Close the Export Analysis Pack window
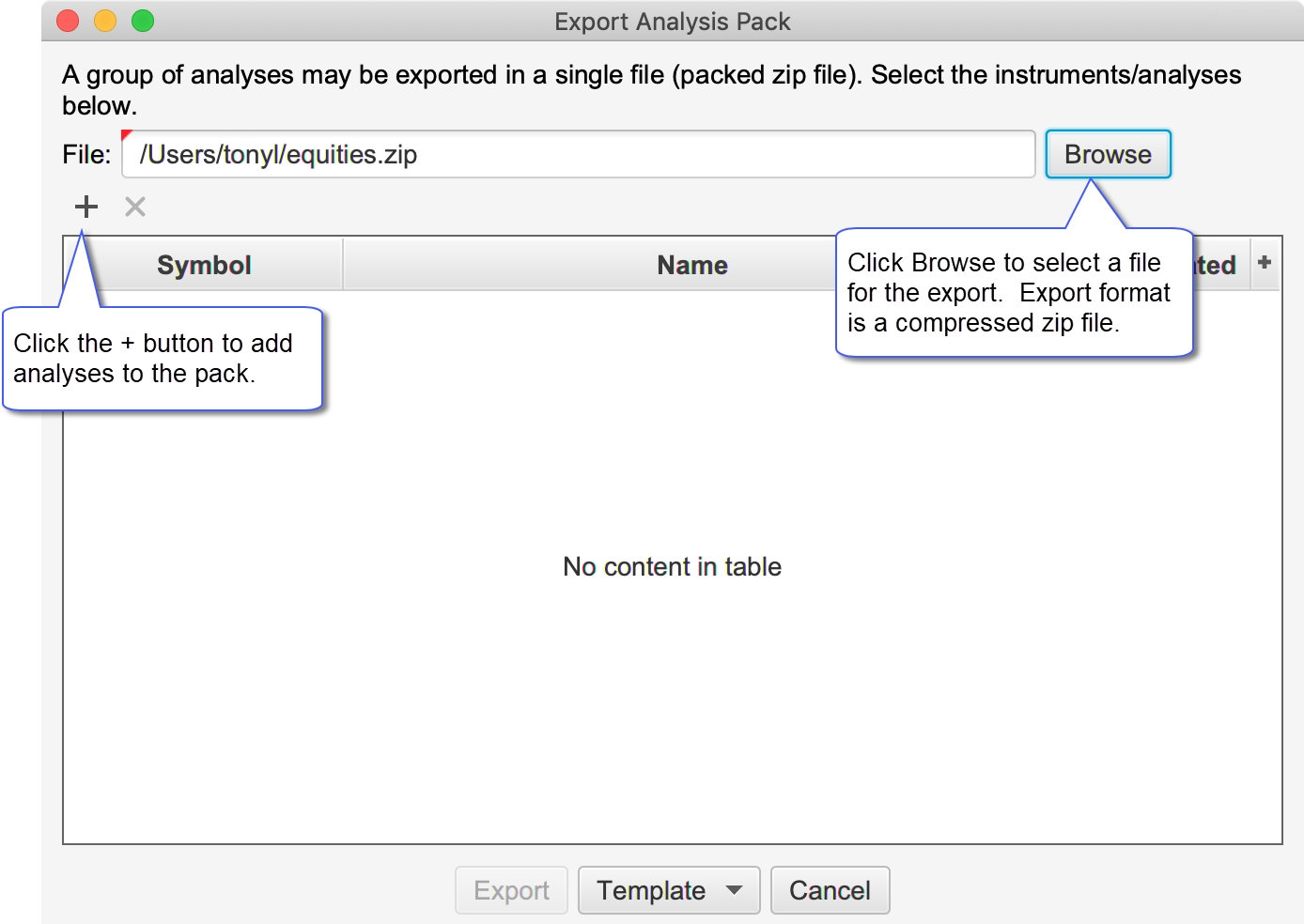Viewport: 1304px width, 924px height. 68,21
